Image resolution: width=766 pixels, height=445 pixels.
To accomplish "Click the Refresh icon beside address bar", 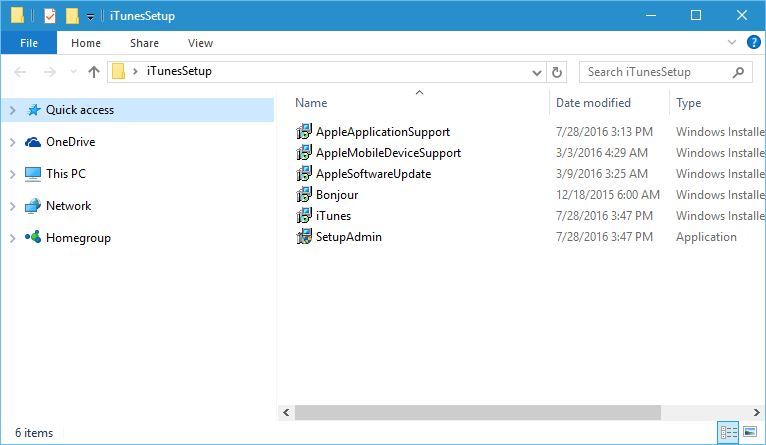I will tap(556, 72).
